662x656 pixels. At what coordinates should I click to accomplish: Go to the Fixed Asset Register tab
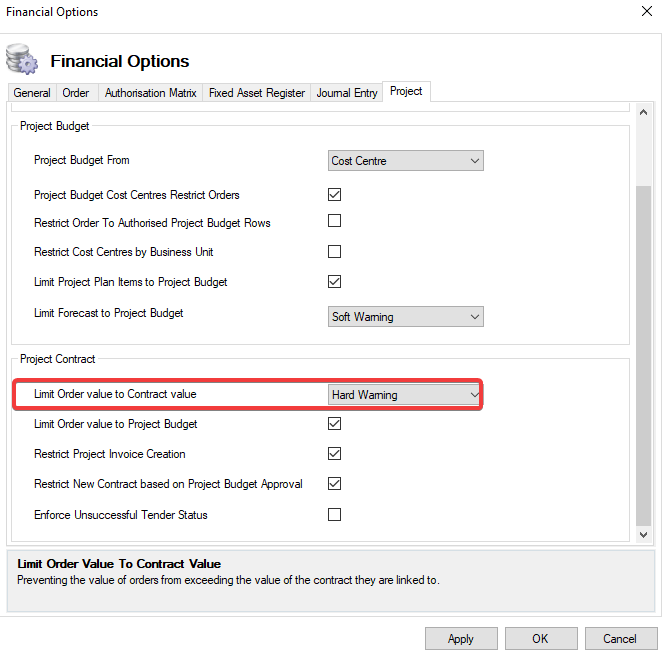256,93
